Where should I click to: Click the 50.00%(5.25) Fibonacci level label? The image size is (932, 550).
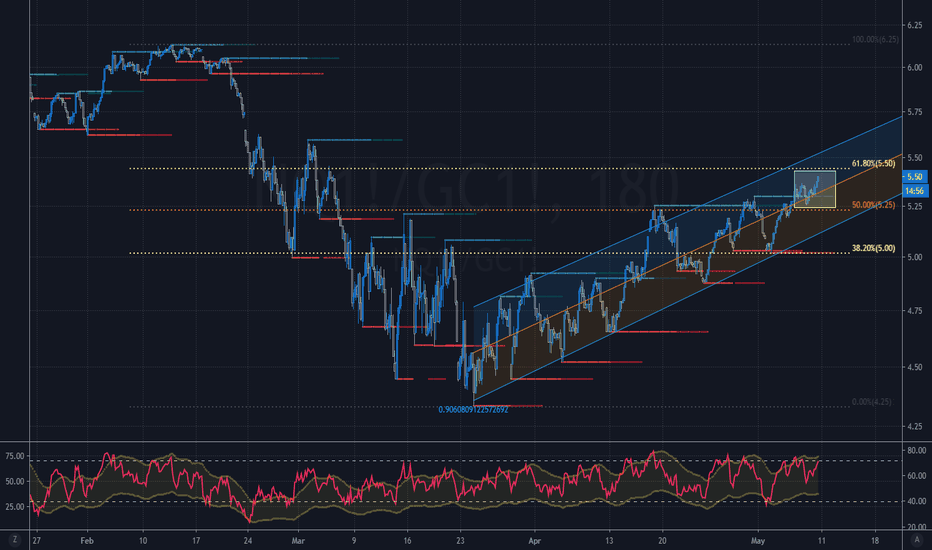click(873, 205)
